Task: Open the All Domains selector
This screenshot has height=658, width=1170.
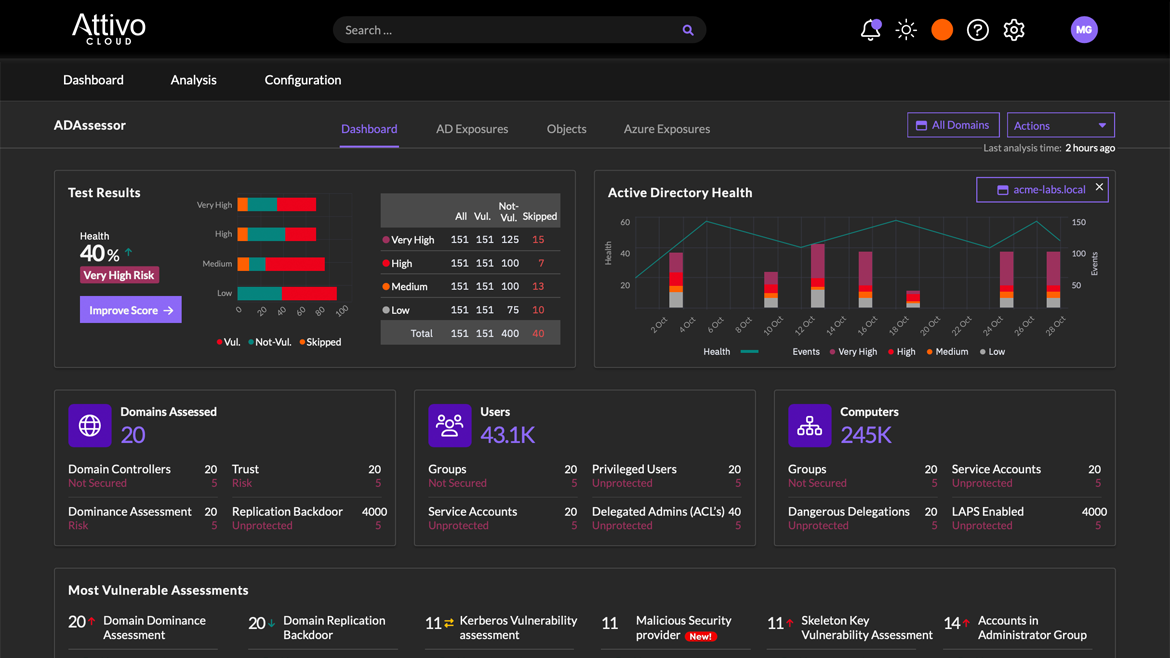Action: 953,125
